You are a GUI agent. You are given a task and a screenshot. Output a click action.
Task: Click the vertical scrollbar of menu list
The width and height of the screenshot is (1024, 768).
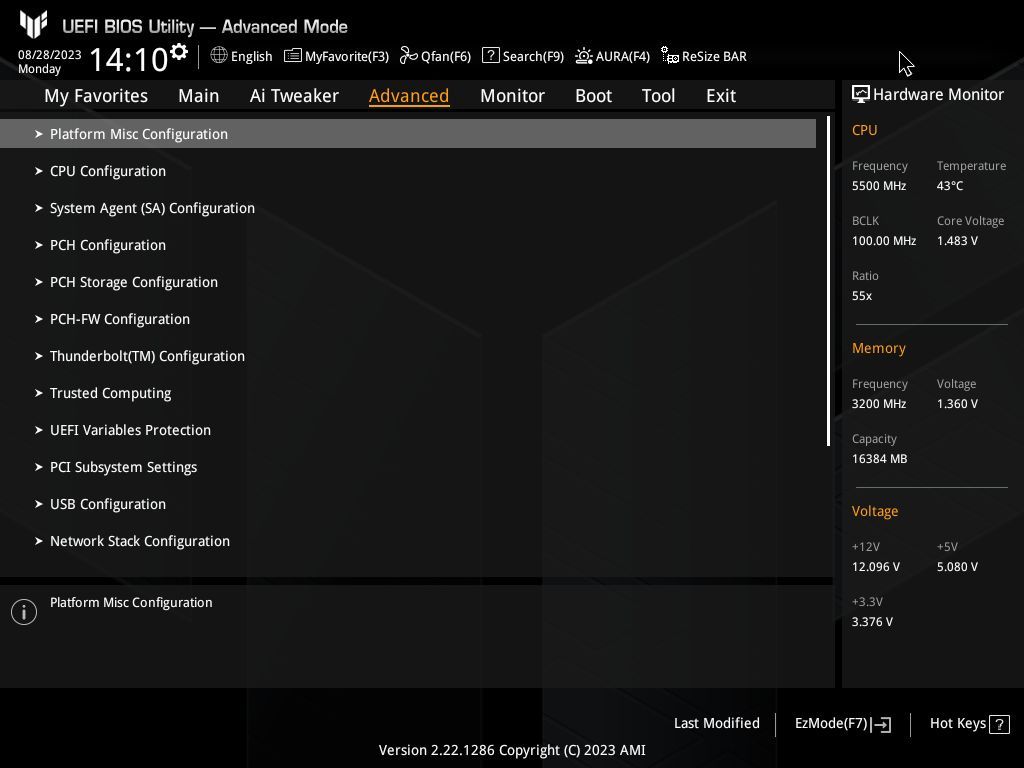pos(829,281)
